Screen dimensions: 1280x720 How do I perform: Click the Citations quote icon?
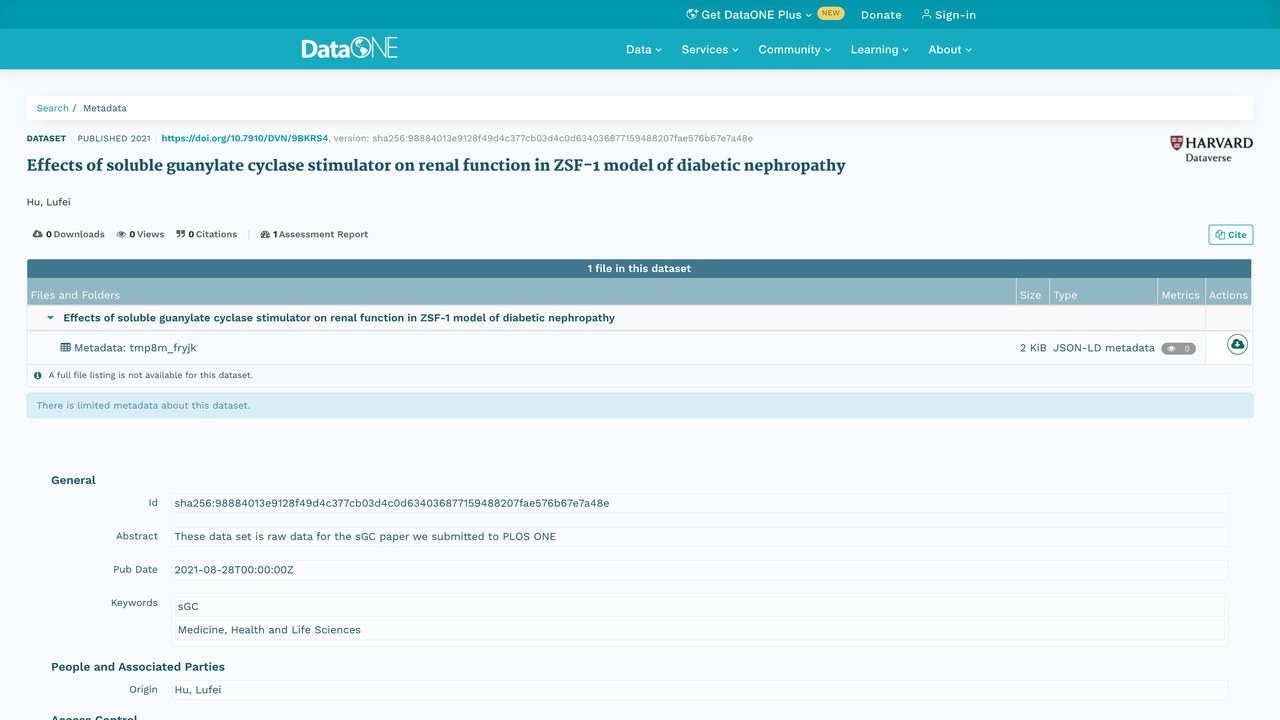pyautogui.click(x=181, y=235)
